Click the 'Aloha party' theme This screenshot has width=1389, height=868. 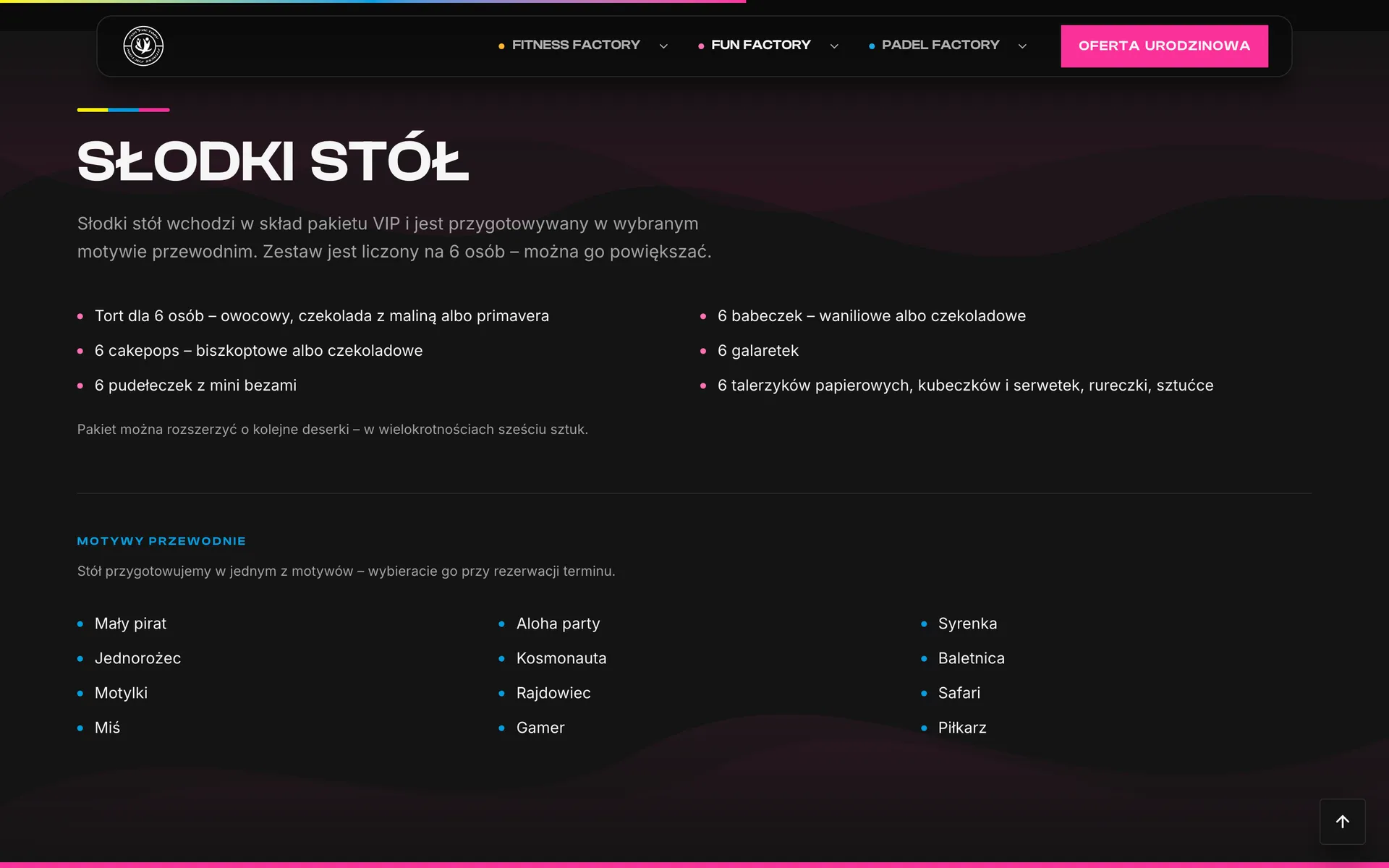click(x=558, y=624)
